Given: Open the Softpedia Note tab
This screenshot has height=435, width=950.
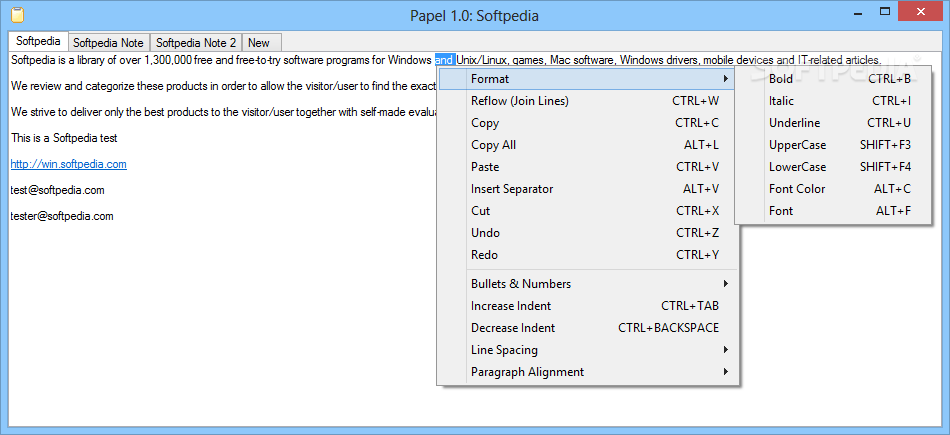Looking at the screenshot, I should pyautogui.click(x=108, y=42).
